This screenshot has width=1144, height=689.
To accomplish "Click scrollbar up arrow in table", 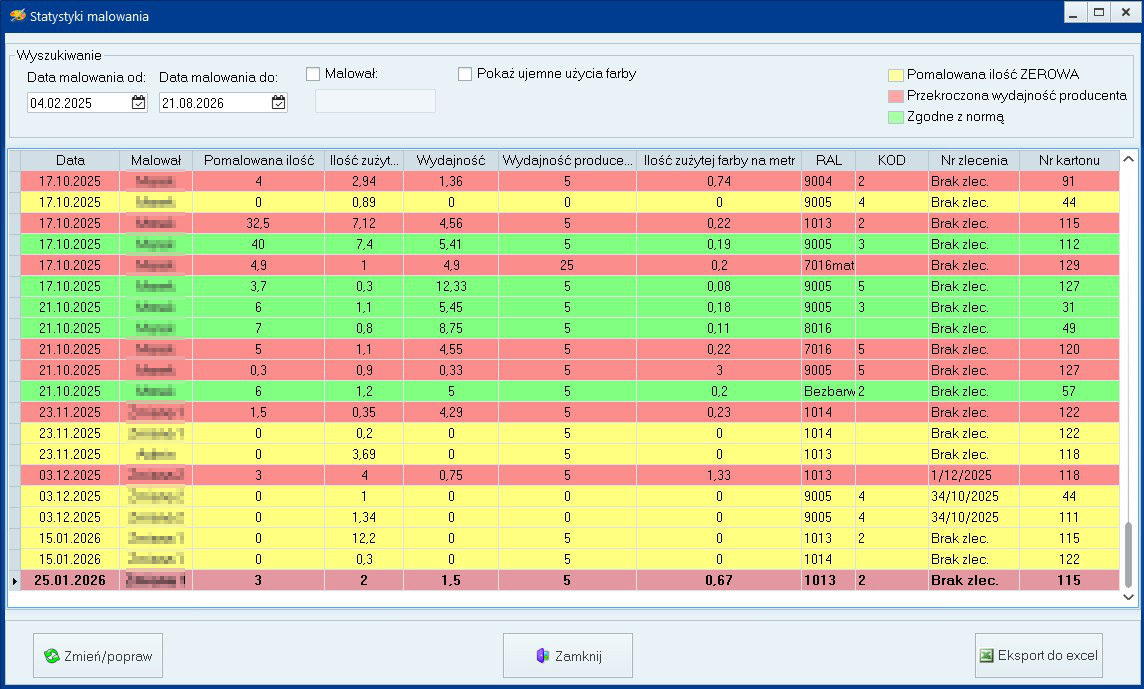I will point(1128,159).
